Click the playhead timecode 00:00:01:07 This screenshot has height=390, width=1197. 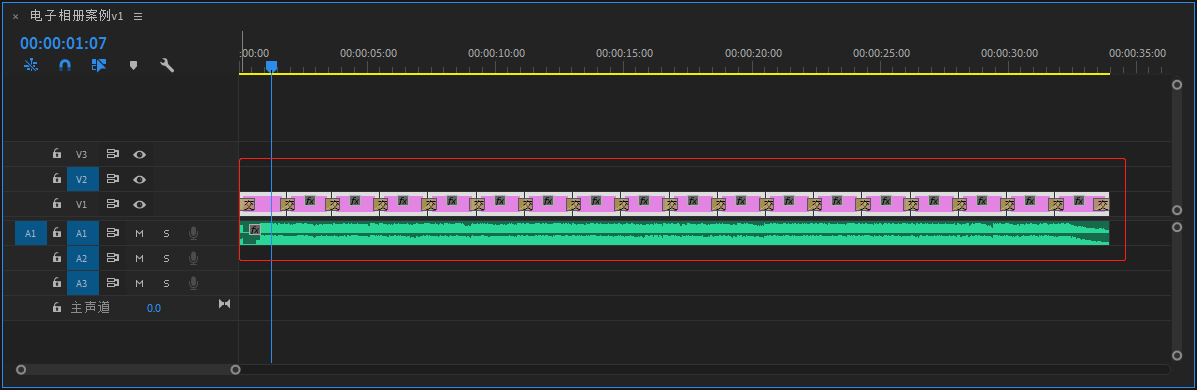click(63, 44)
